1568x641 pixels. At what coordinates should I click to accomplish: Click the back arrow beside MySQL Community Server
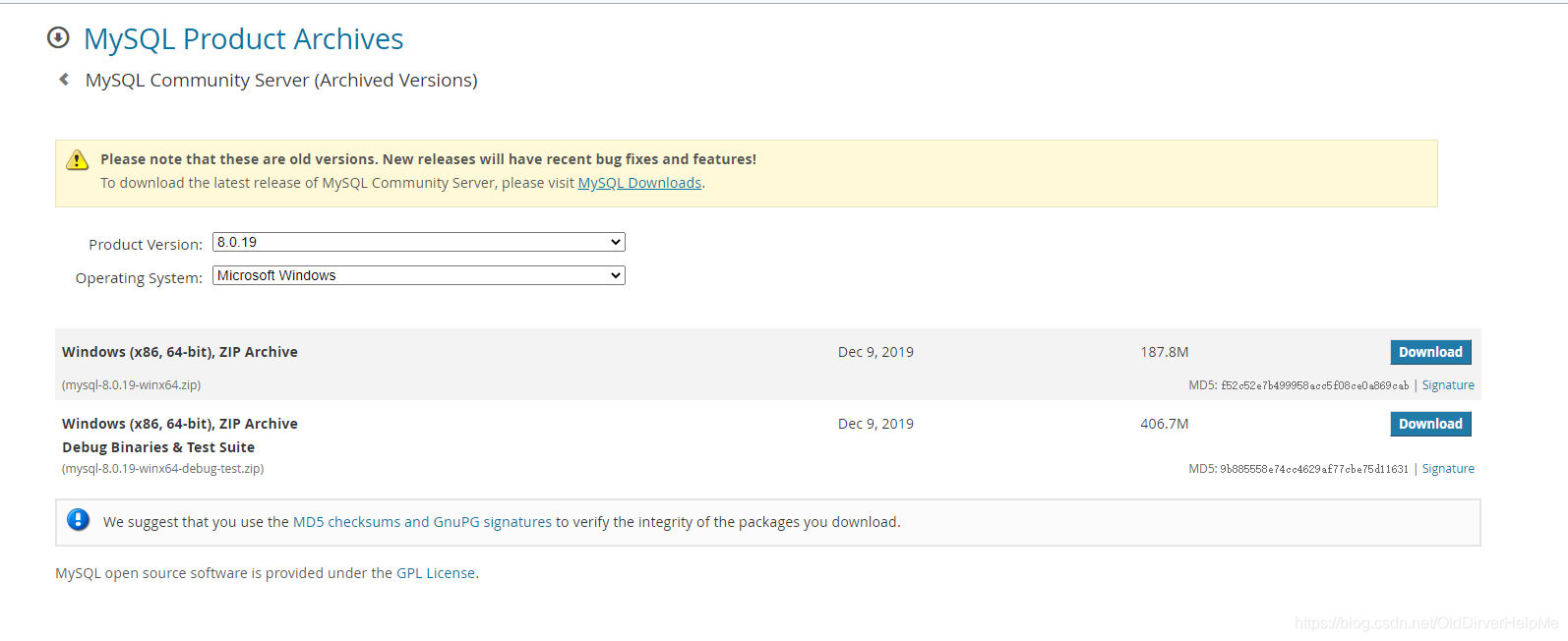(x=64, y=79)
